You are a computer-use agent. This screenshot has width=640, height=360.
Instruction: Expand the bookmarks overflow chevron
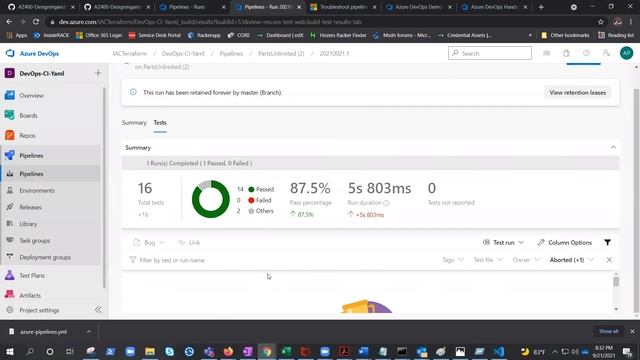(530, 36)
